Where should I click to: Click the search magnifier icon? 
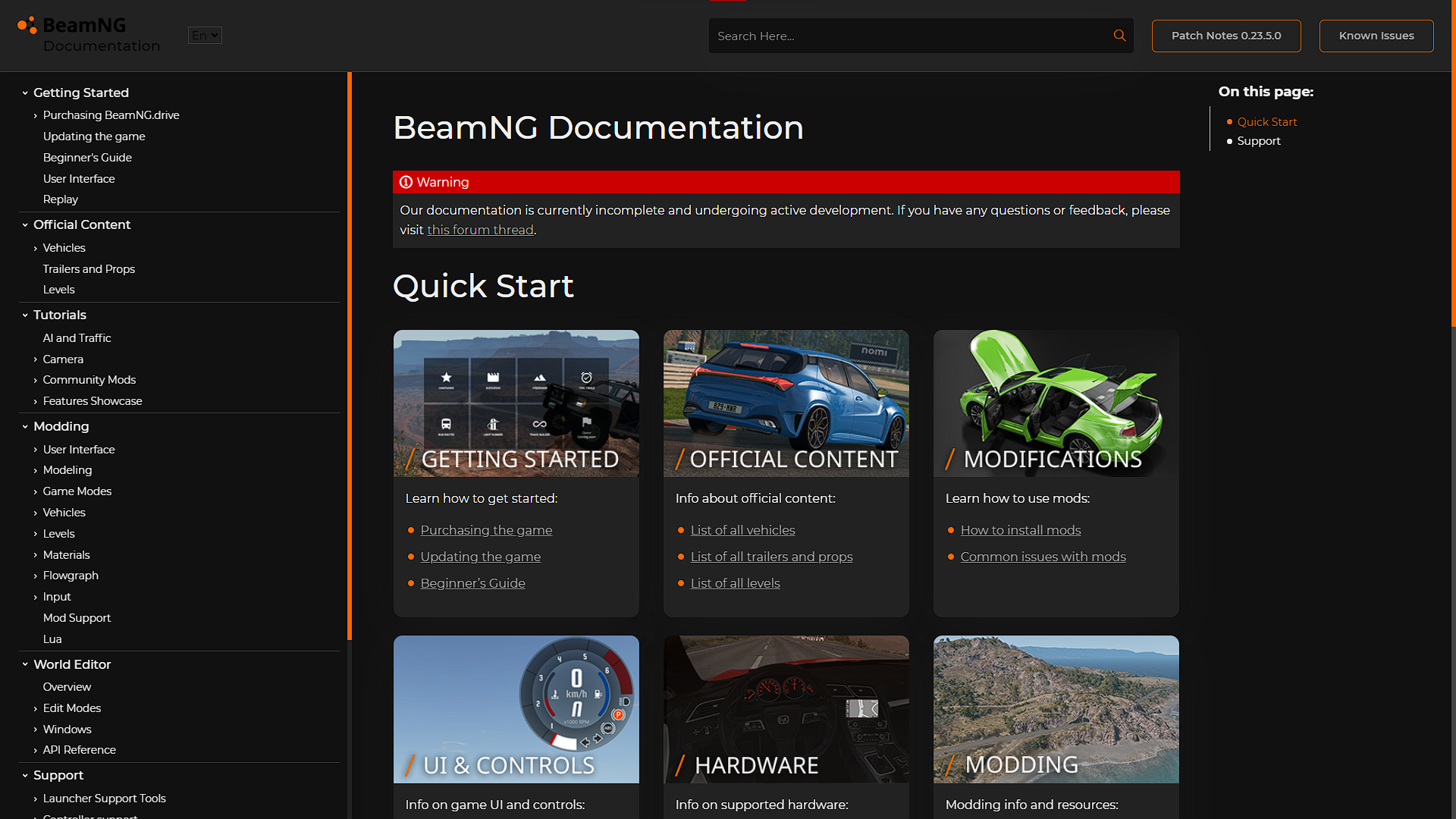point(1119,36)
